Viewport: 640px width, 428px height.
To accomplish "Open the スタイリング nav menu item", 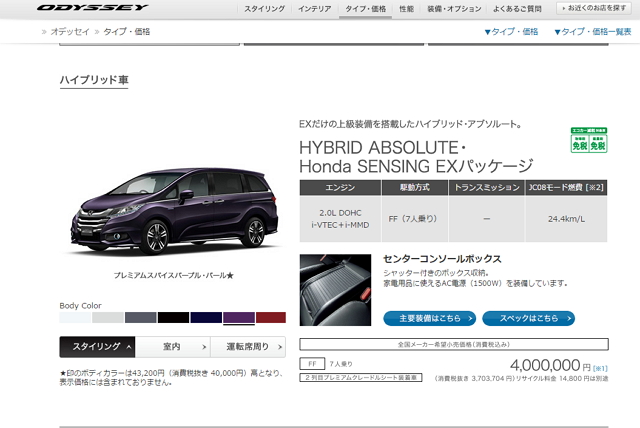I will (264, 9).
